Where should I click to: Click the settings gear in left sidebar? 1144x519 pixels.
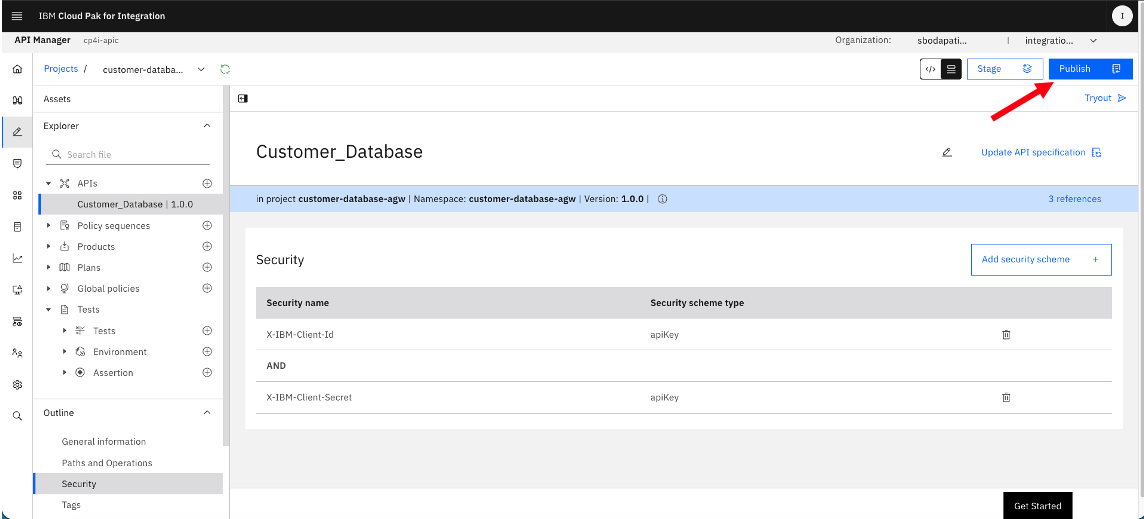point(18,385)
